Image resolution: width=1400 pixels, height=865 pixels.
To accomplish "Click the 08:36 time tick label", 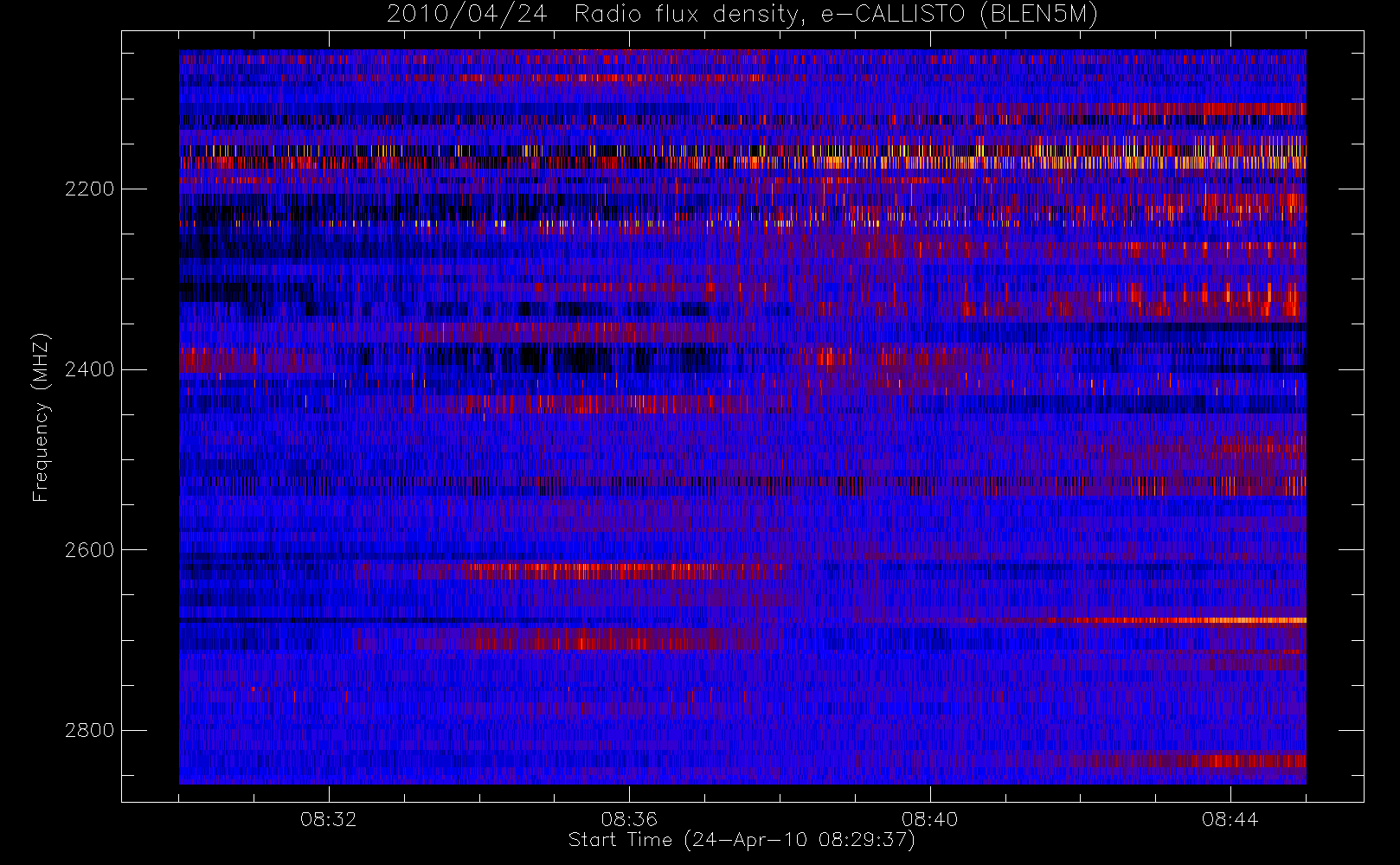I will pos(629,819).
